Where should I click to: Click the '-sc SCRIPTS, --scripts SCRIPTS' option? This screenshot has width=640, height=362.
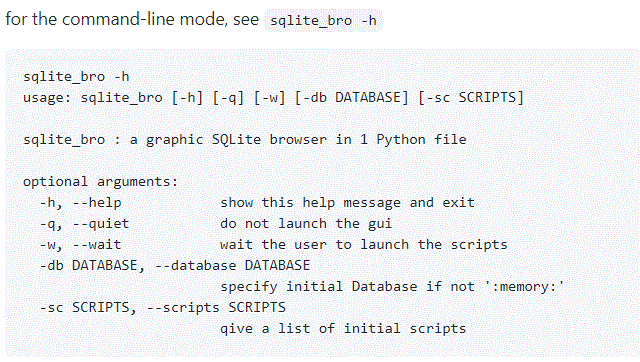pos(162,307)
